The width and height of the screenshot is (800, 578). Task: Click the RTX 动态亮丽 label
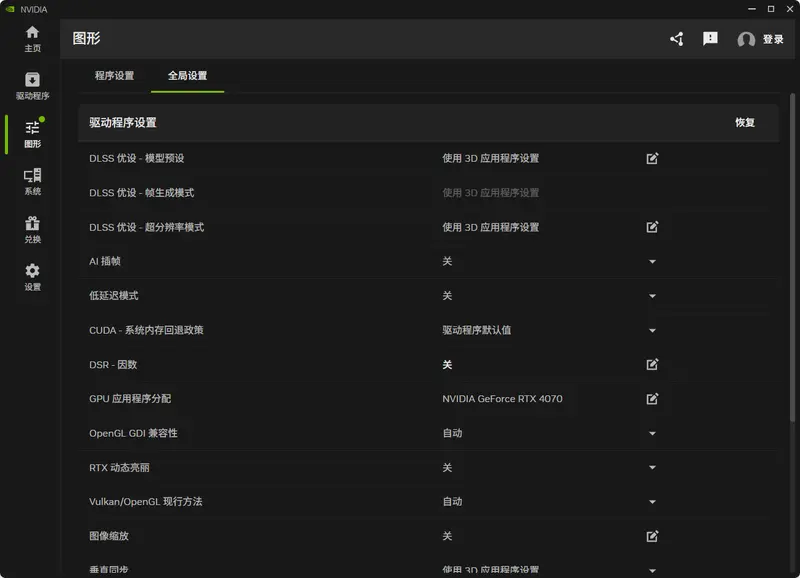coord(119,467)
